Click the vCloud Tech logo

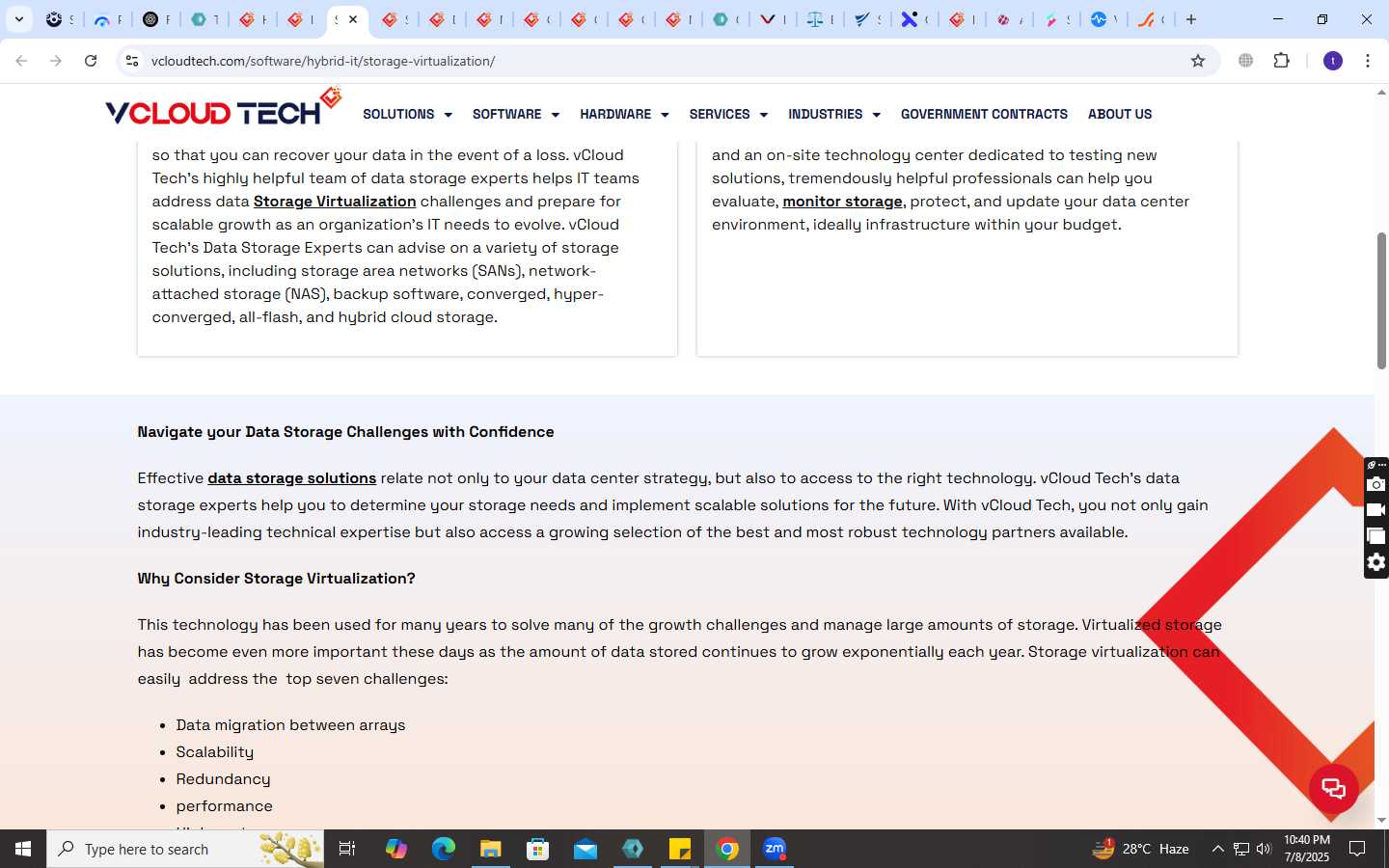coord(224,108)
